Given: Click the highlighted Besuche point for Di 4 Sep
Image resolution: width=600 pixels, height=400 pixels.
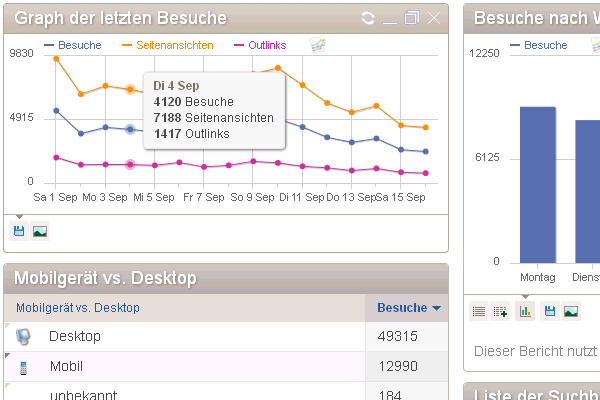Looking at the screenshot, I should (130, 129).
